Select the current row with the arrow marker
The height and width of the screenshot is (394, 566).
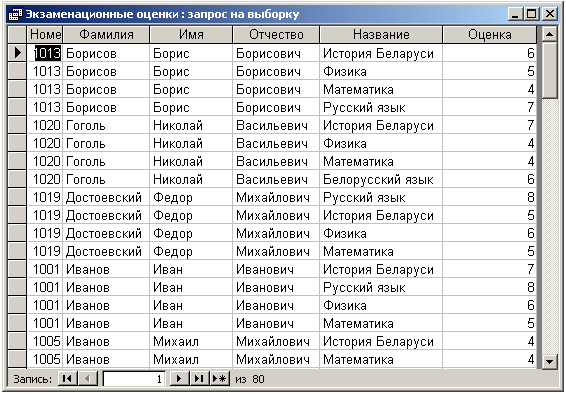tap(17, 53)
